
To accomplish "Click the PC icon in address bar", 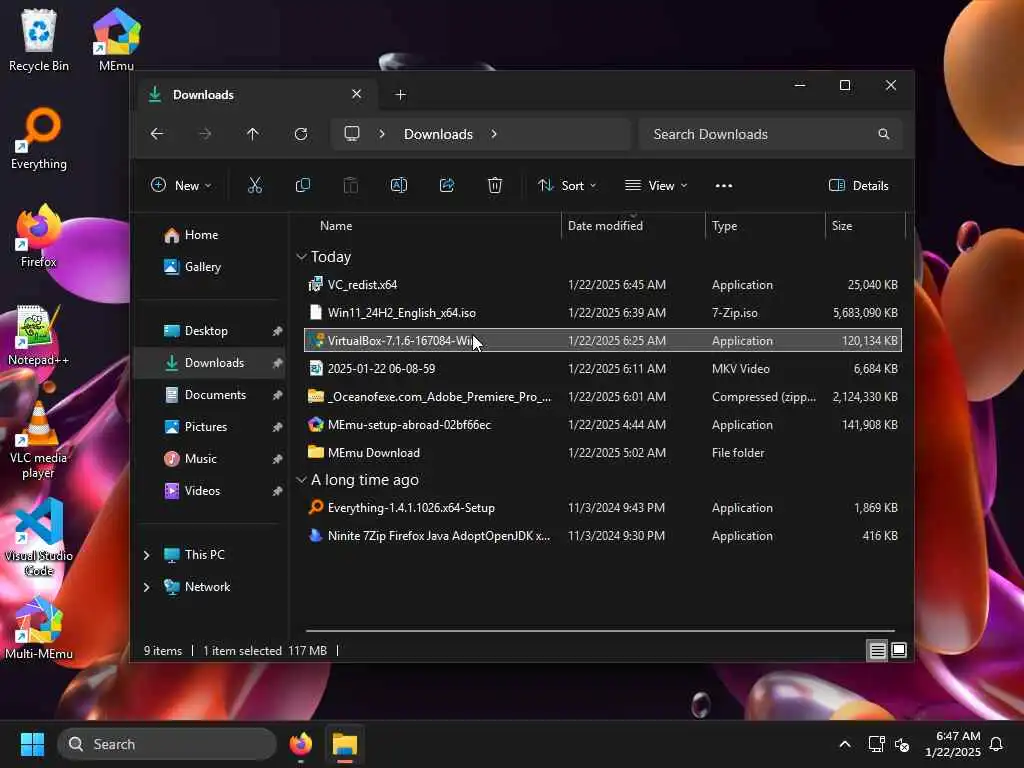I will [x=352, y=134].
